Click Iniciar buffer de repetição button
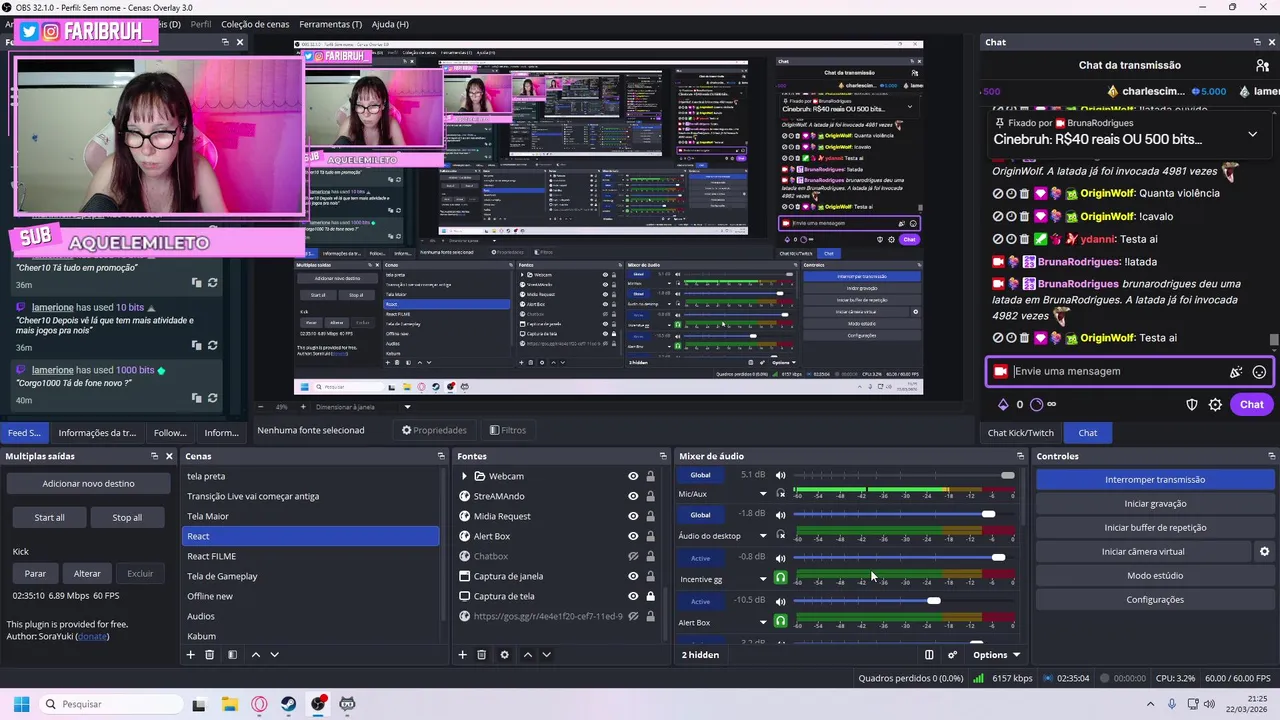Image resolution: width=1280 pixels, height=720 pixels. pyautogui.click(x=1155, y=527)
